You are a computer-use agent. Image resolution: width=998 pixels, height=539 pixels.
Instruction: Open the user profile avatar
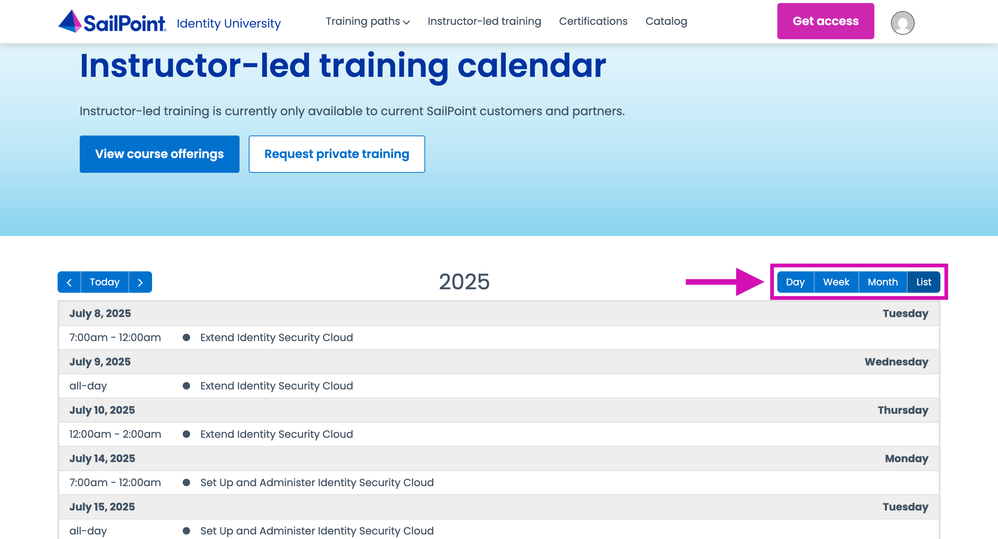(x=902, y=22)
